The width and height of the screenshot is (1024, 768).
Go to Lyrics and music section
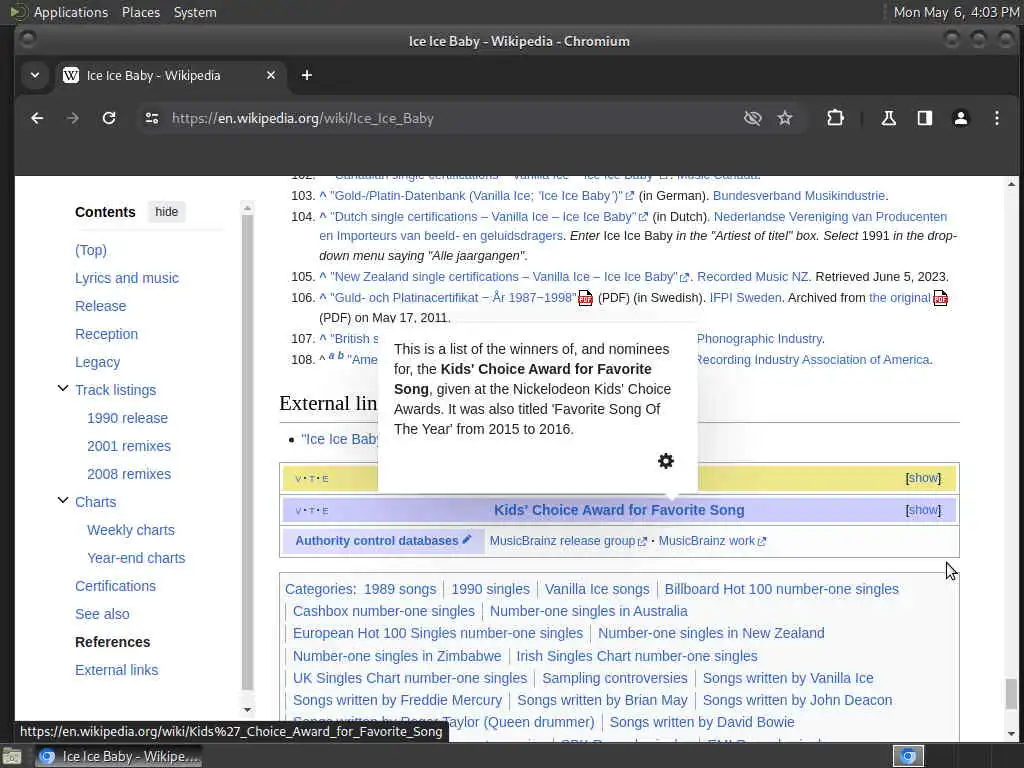pos(127,278)
